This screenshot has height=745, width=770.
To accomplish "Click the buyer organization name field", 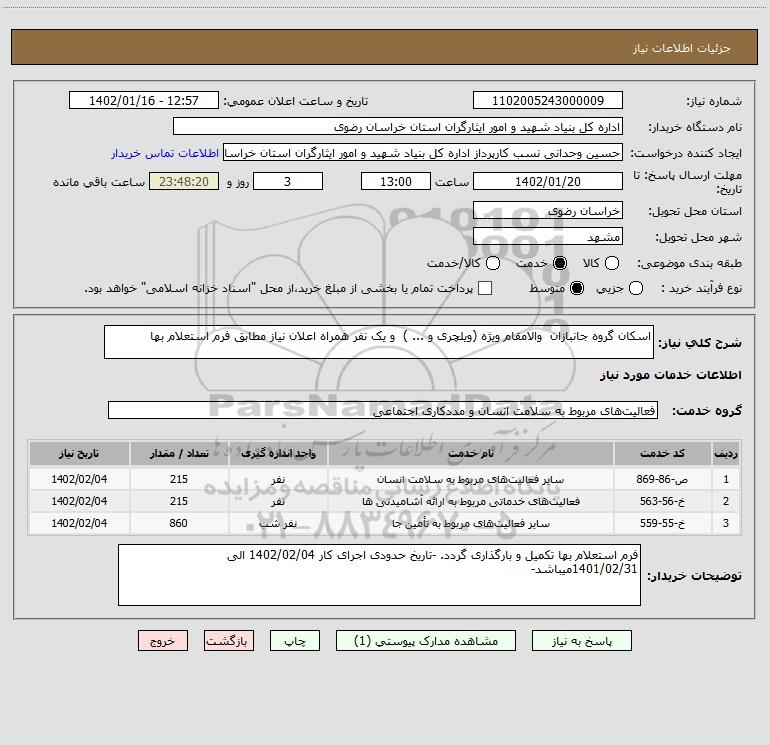I will (398, 127).
